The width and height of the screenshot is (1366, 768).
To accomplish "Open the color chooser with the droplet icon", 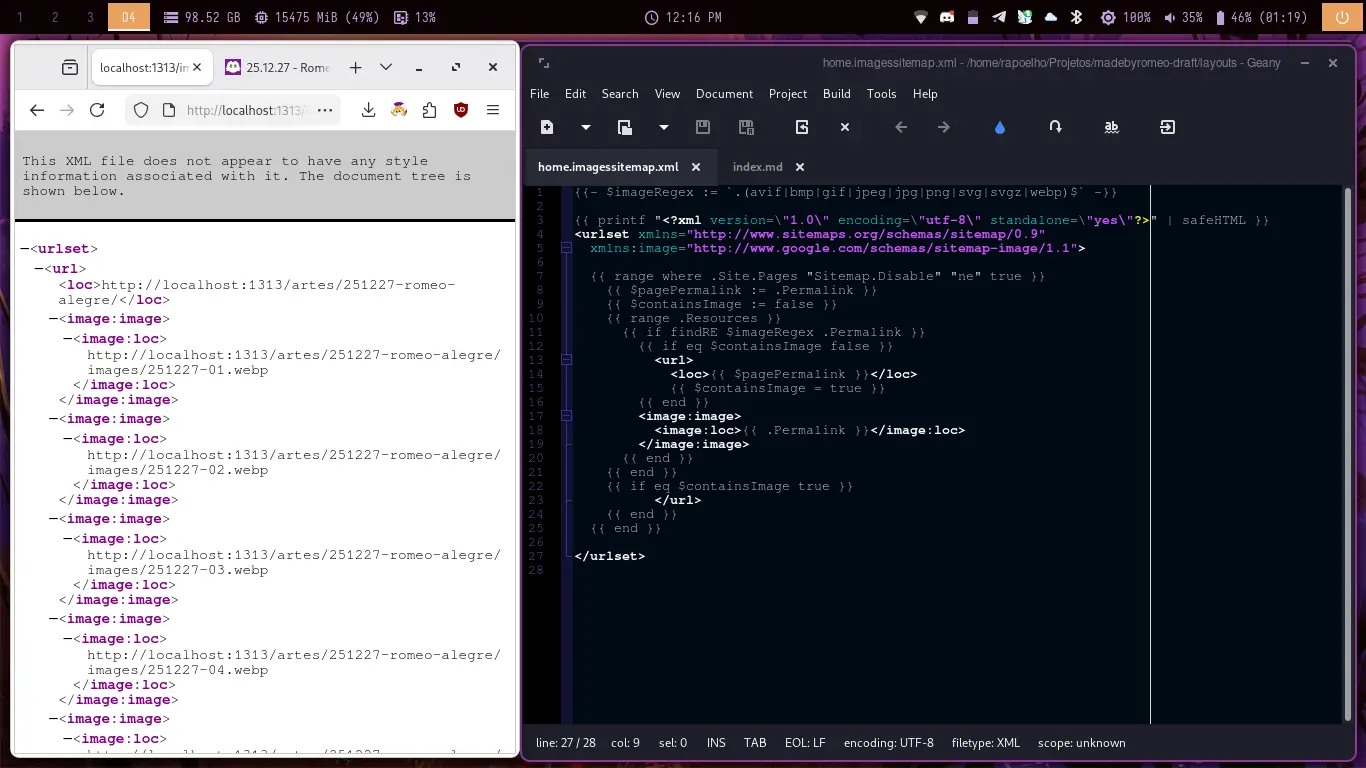I will [x=999, y=127].
